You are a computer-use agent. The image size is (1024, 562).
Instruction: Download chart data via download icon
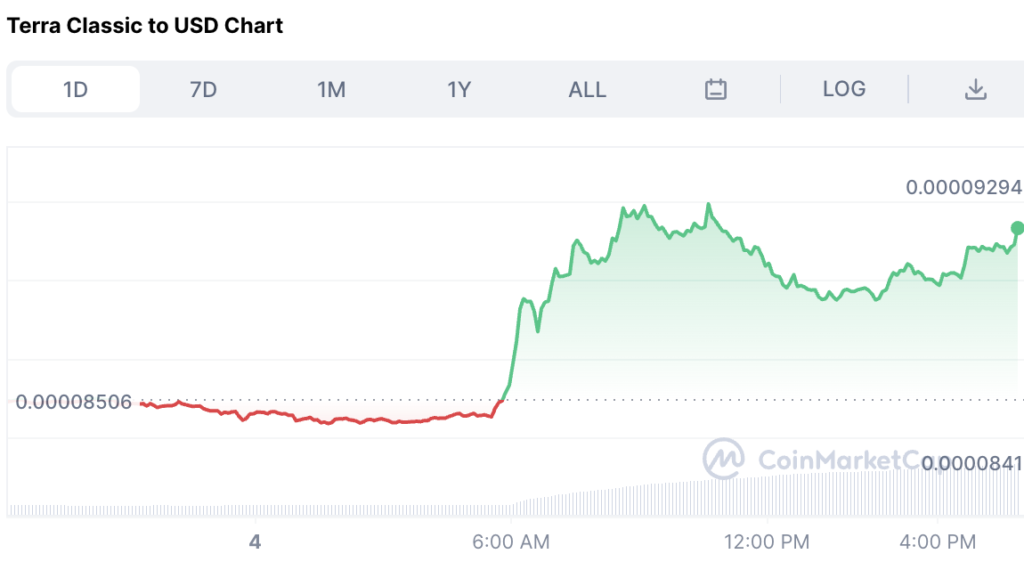coord(975,89)
